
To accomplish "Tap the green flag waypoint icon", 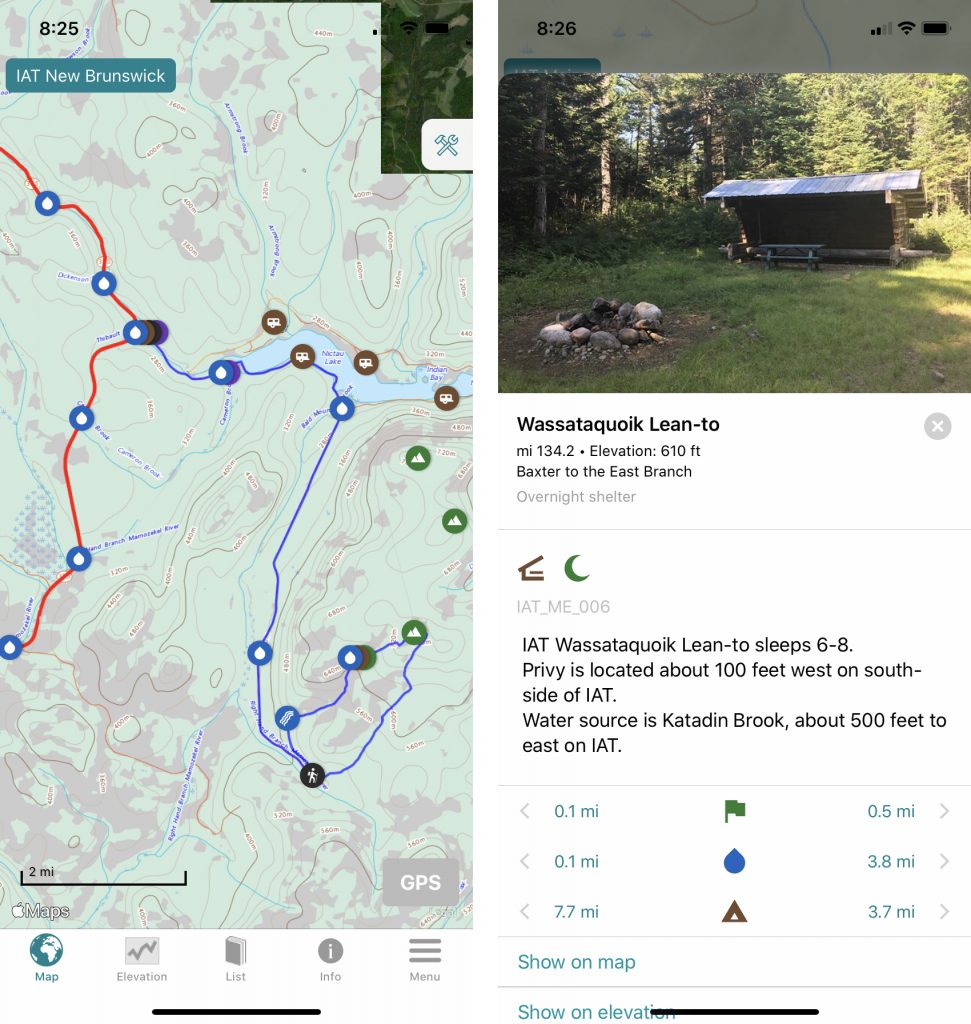I will pyautogui.click(x=735, y=811).
